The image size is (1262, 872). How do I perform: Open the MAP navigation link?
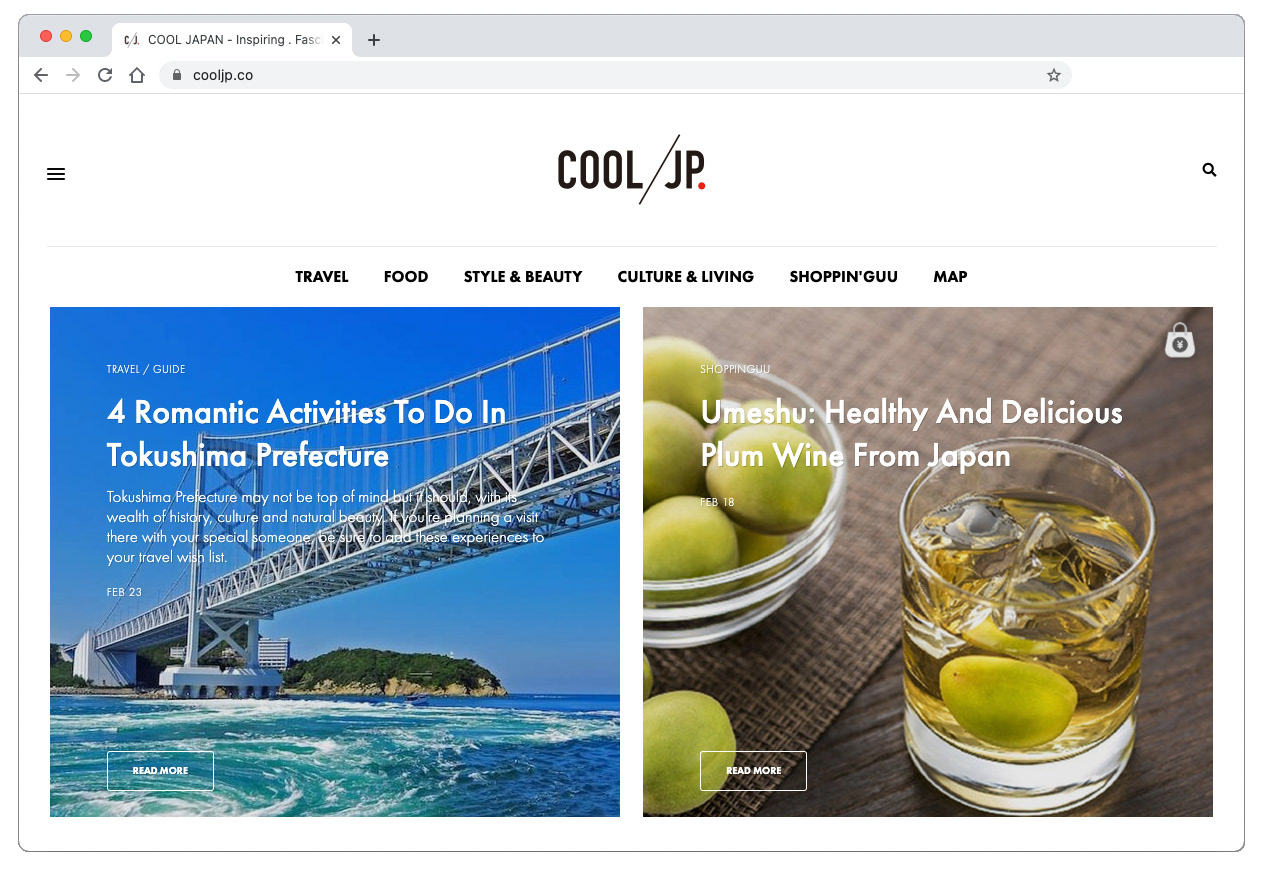click(x=950, y=277)
